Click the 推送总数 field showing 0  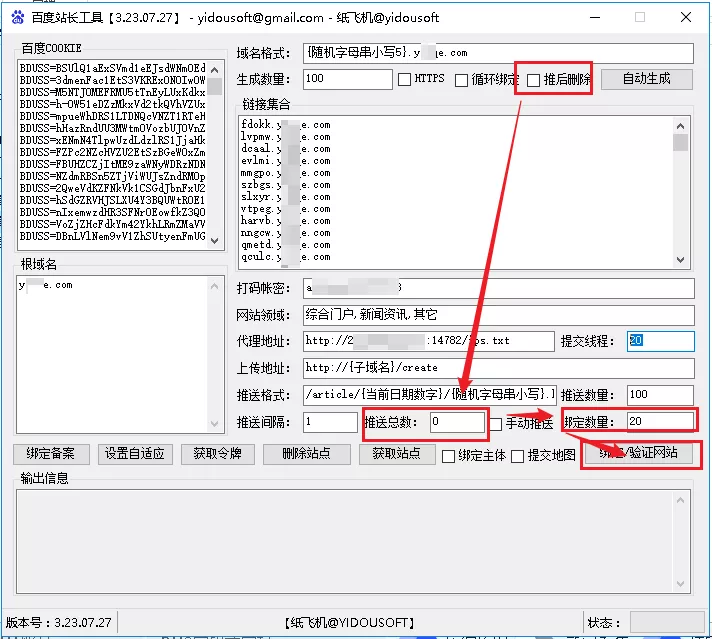pos(457,422)
